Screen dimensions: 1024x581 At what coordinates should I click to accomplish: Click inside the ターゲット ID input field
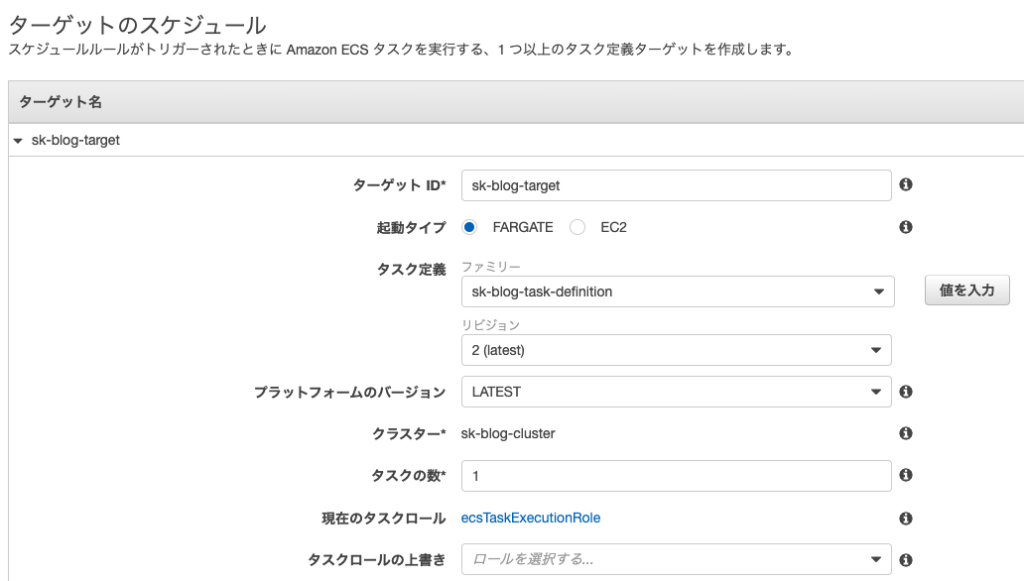coord(670,185)
